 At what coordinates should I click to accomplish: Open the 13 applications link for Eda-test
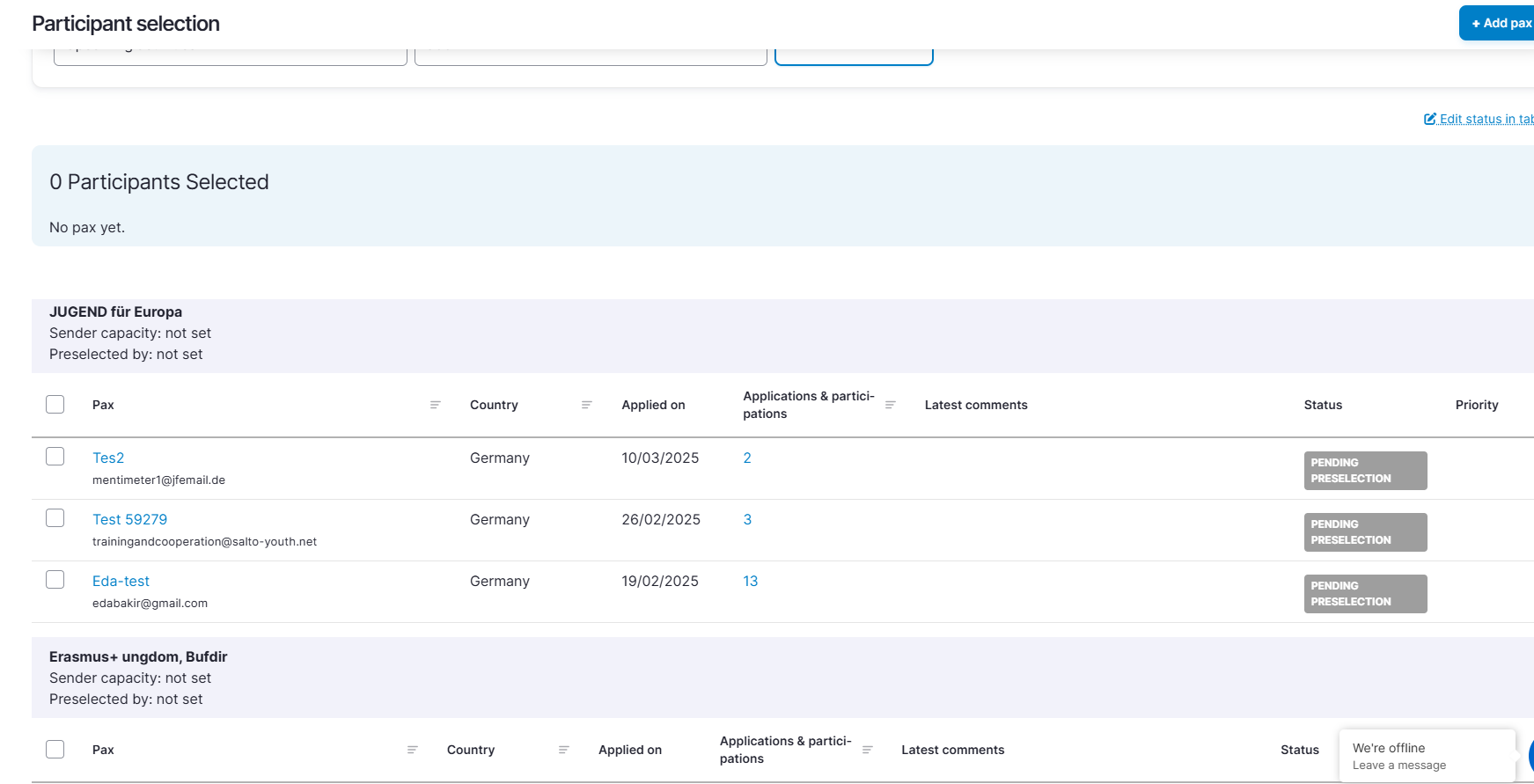(x=750, y=581)
